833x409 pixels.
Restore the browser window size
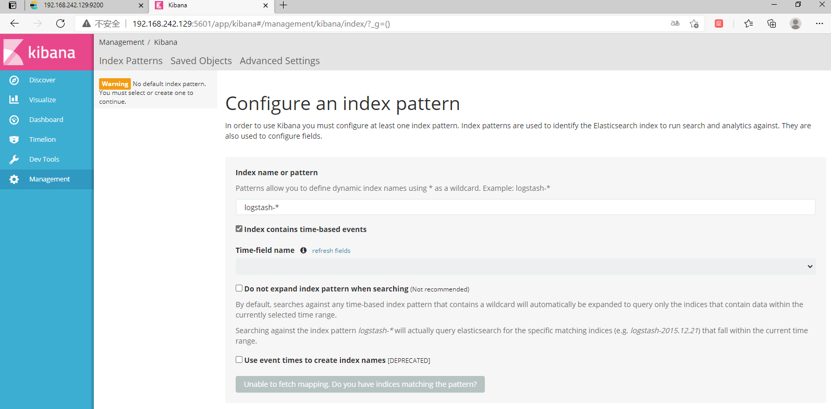pos(797,5)
